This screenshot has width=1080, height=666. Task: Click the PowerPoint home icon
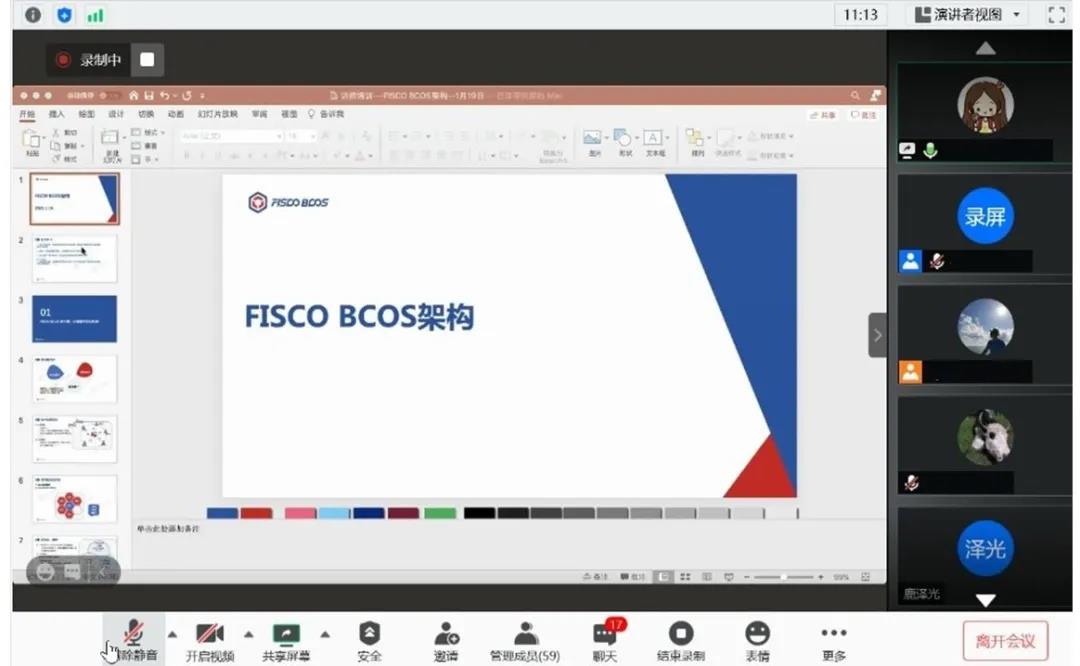pos(134,95)
